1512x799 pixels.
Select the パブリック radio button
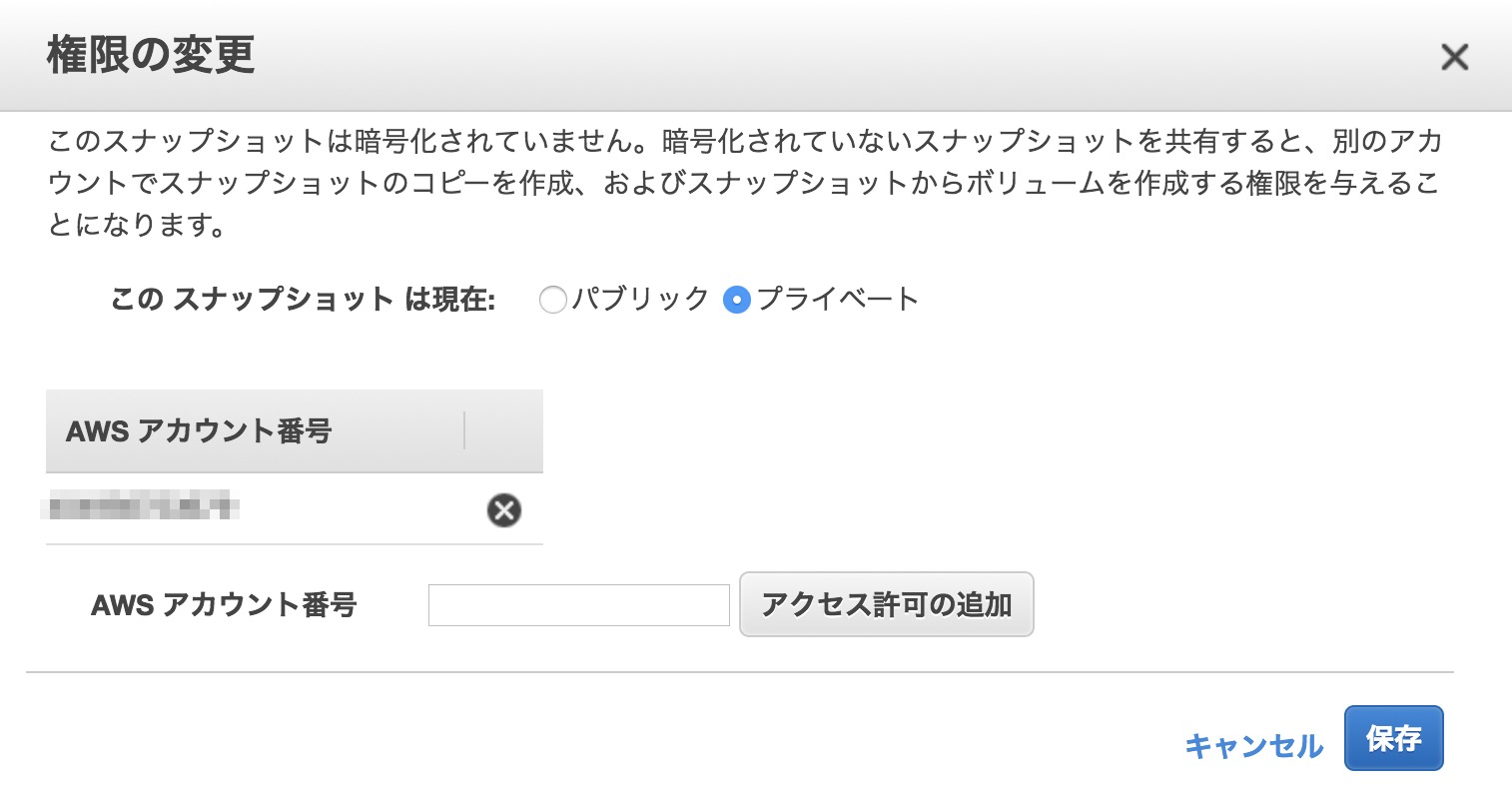(553, 300)
